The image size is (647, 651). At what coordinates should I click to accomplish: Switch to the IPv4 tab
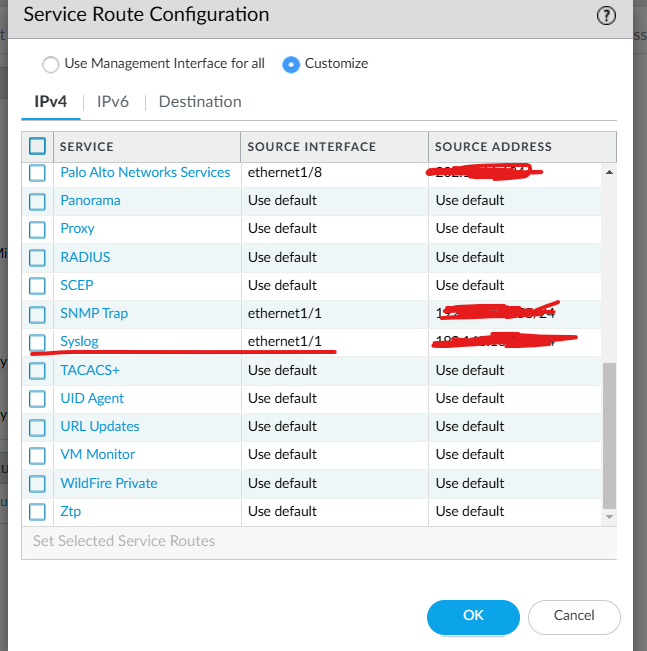point(51,102)
